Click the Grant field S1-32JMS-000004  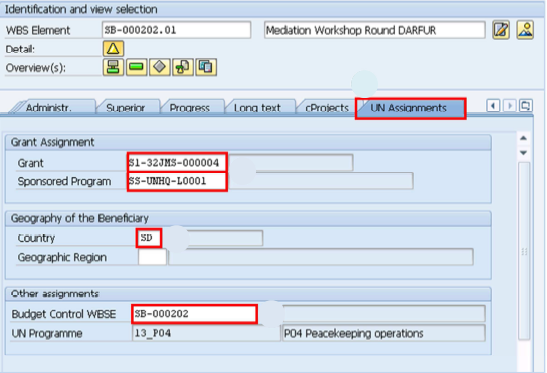[177, 163]
